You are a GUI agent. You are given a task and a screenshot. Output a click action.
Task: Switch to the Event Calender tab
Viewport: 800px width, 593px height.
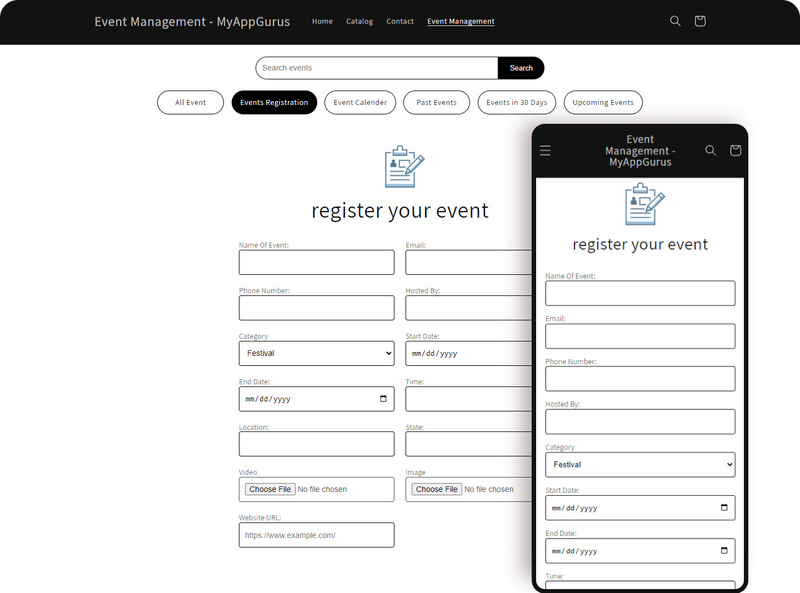pos(360,102)
